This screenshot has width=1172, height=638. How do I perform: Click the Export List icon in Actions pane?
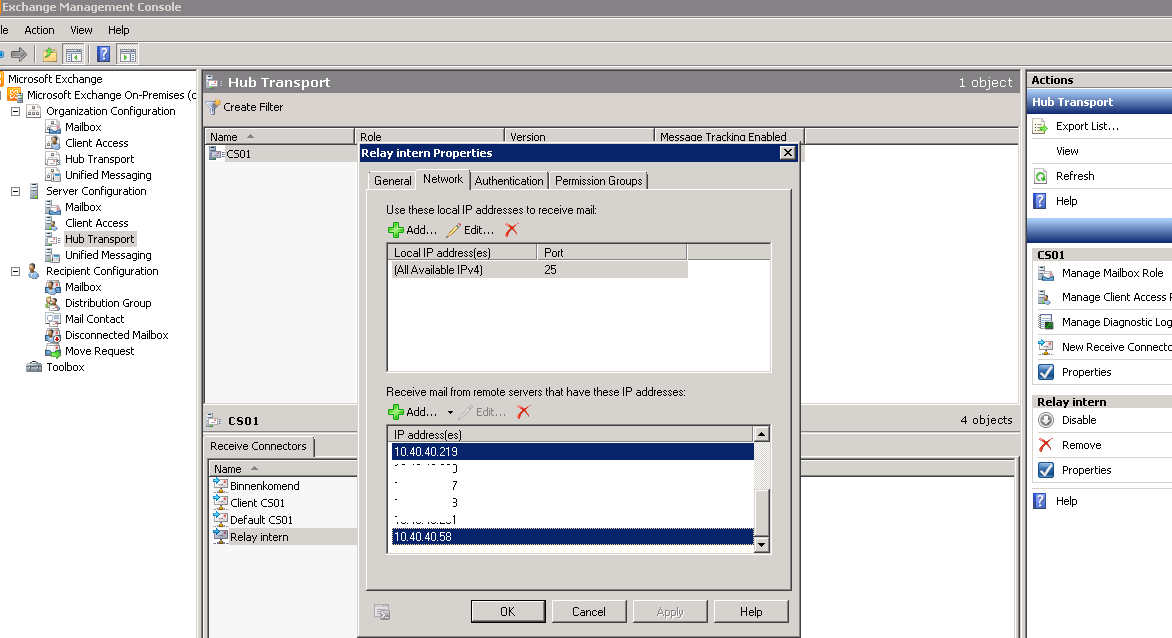coord(1040,126)
